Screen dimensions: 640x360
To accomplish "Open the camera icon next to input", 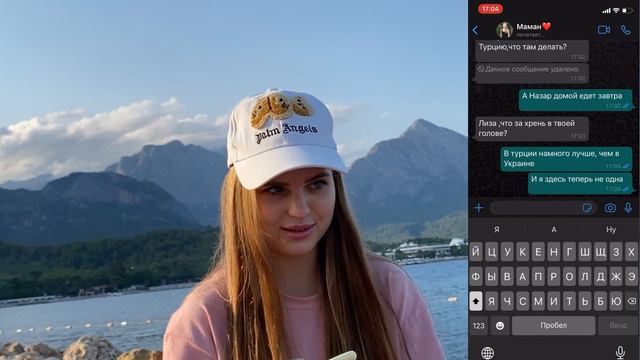I will 610,208.
